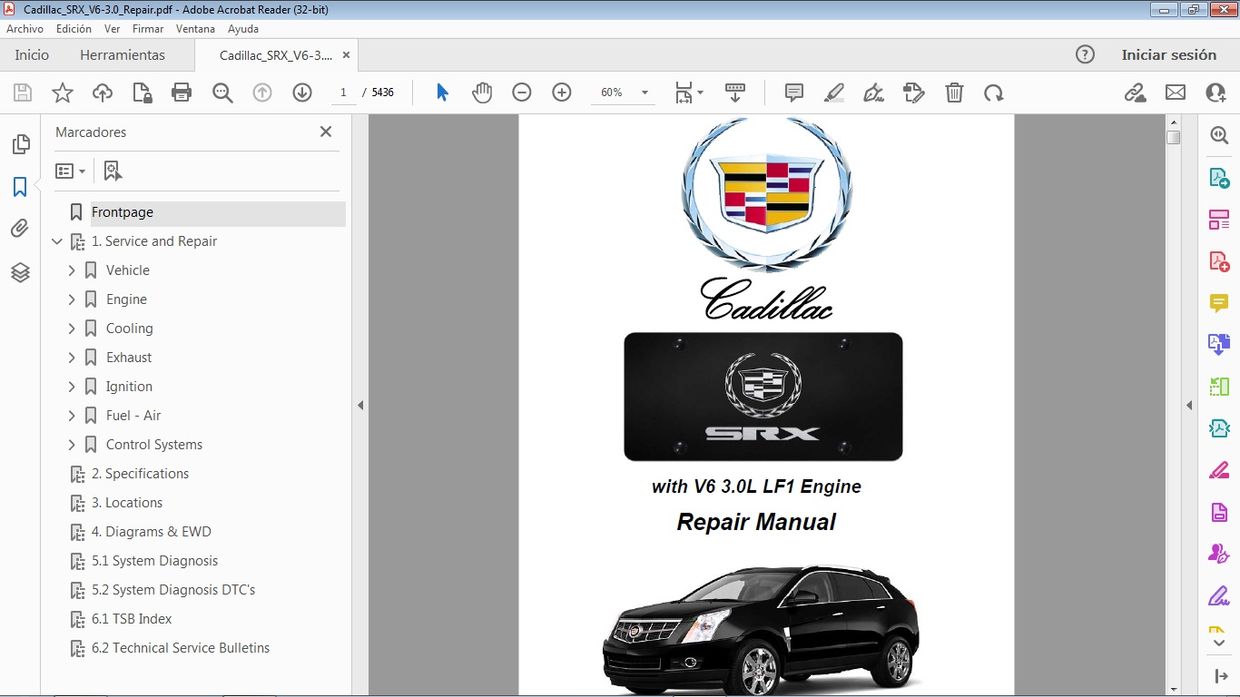Collapse the Service and Repair bookmark
Viewport: 1240px width, 697px height.
tap(57, 241)
